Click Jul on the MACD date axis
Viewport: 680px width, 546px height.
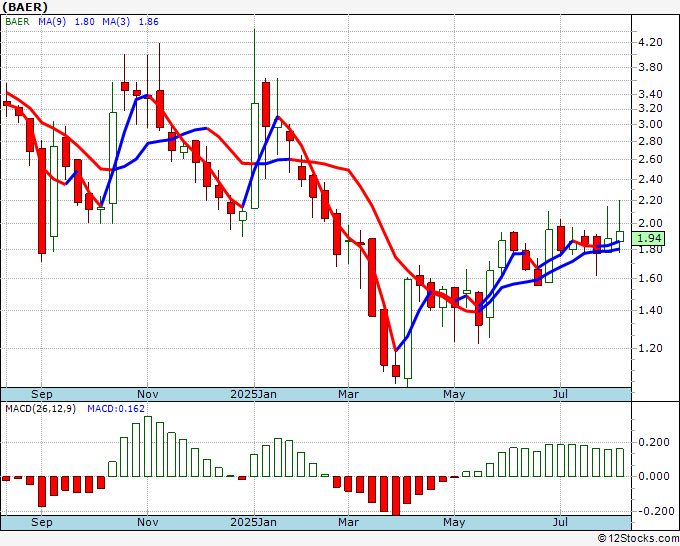560,522
